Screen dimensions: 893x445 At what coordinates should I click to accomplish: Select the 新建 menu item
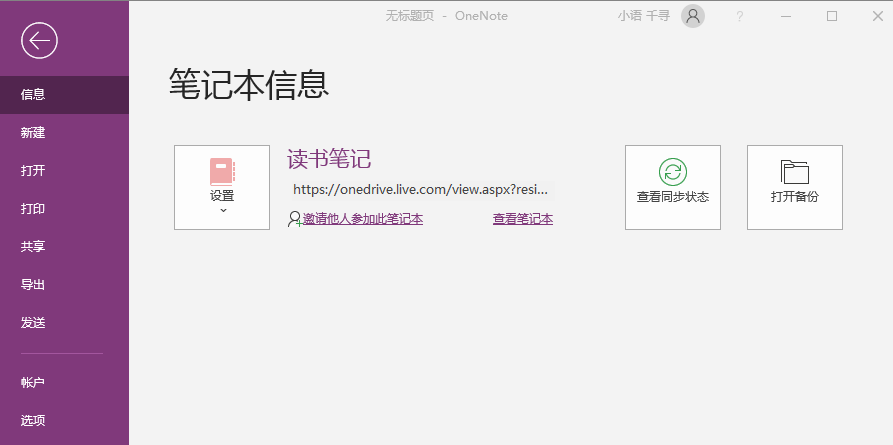click(x=64, y=133)
